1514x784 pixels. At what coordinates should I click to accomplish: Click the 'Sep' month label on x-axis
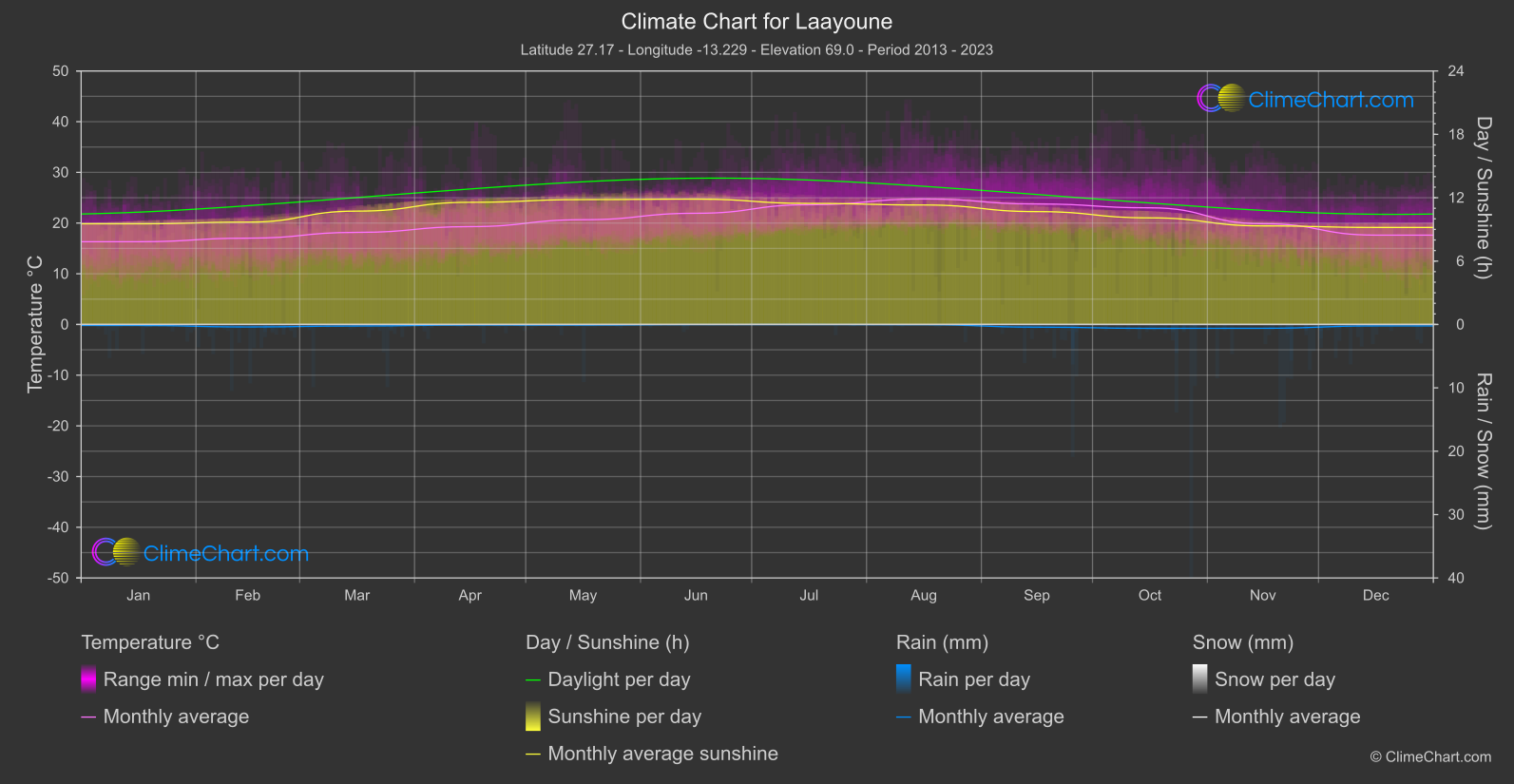click(x=1037, y=595)
